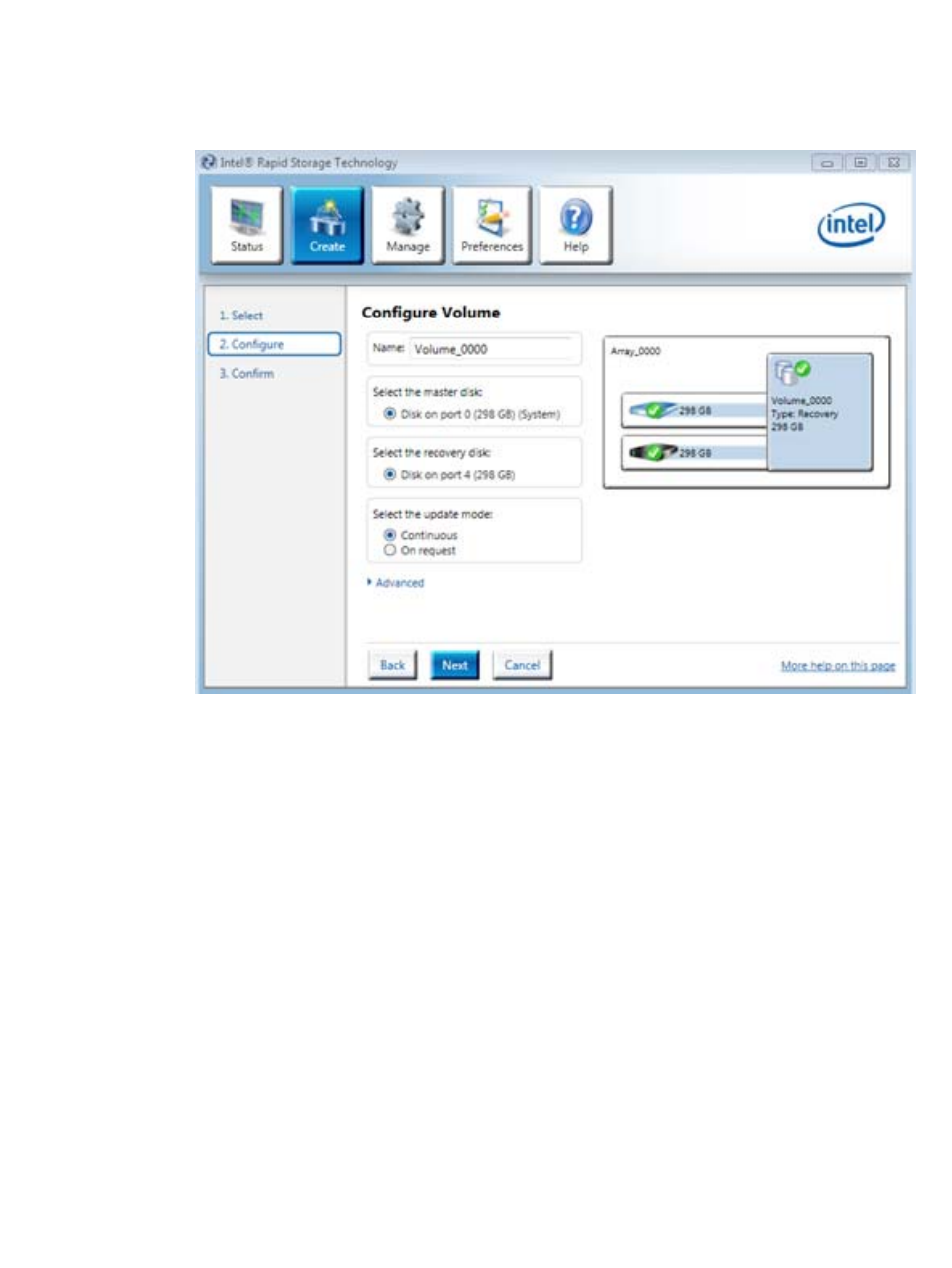Click the Volume_0000 recovery volume icon
This screenshot has width=952, height=1268.
click(794, 373)
